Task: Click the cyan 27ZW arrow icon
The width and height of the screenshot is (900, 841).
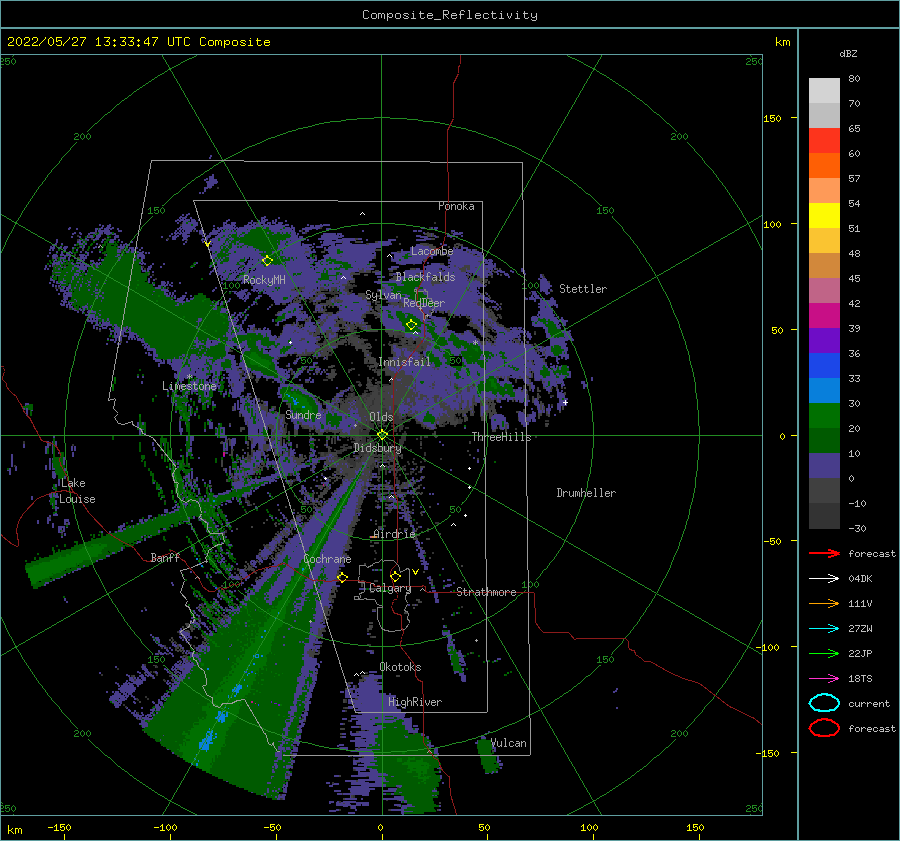Action: pyautogui.click(x=824, y=629)
